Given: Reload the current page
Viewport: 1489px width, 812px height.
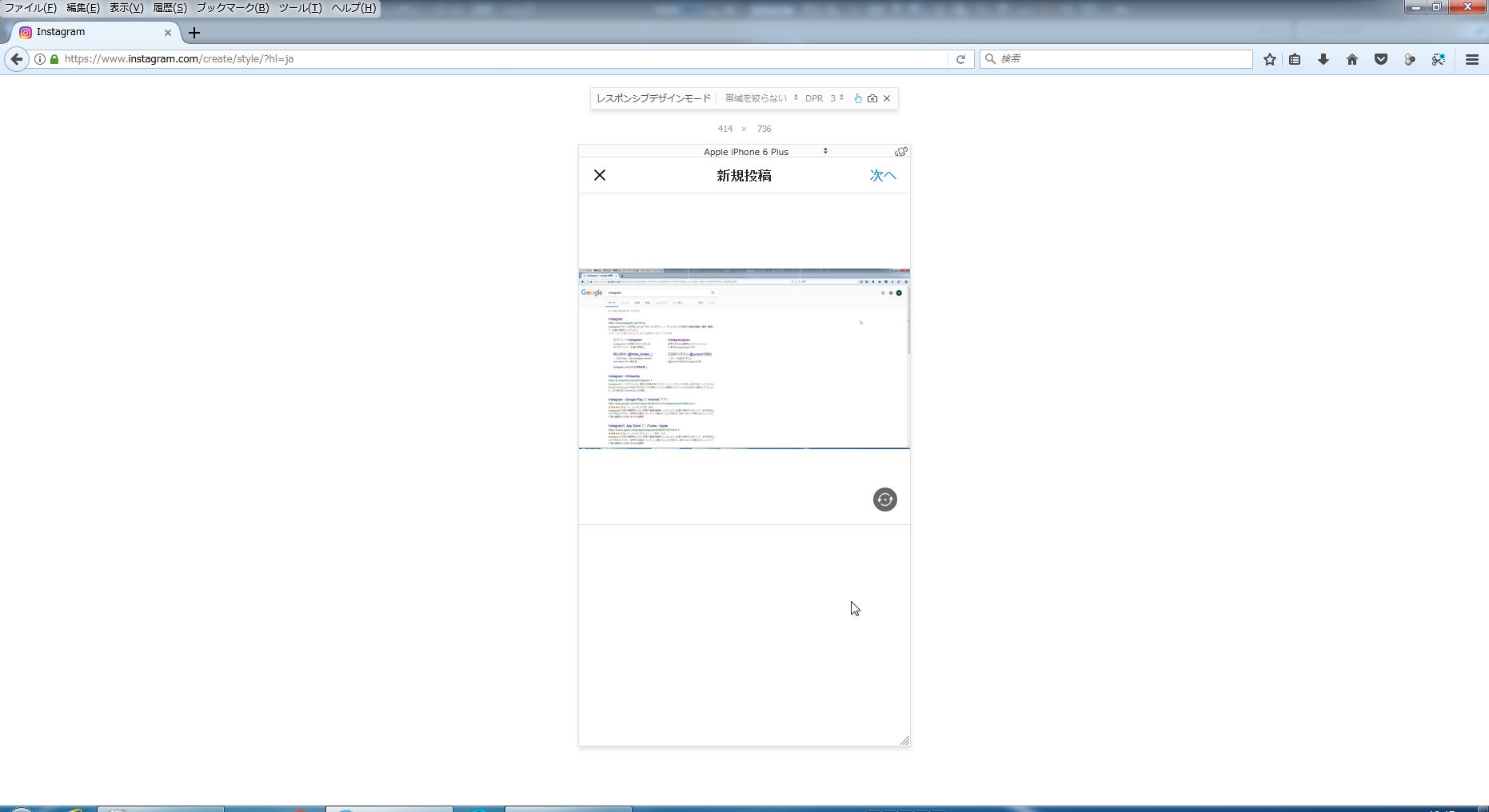Looking at the screenshot, I should pos(960,59).
